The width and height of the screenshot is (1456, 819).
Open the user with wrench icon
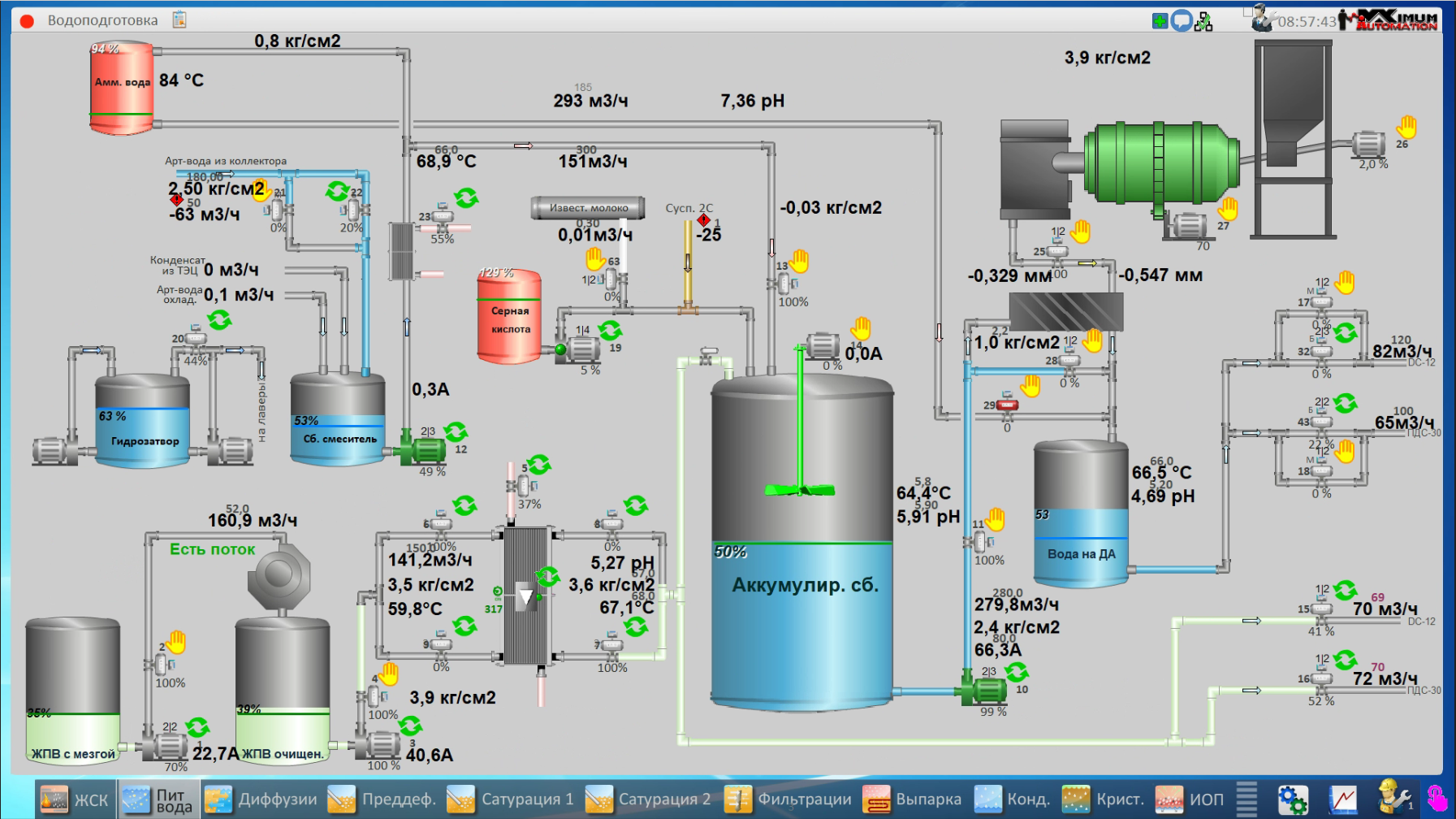click(1262, 19)
